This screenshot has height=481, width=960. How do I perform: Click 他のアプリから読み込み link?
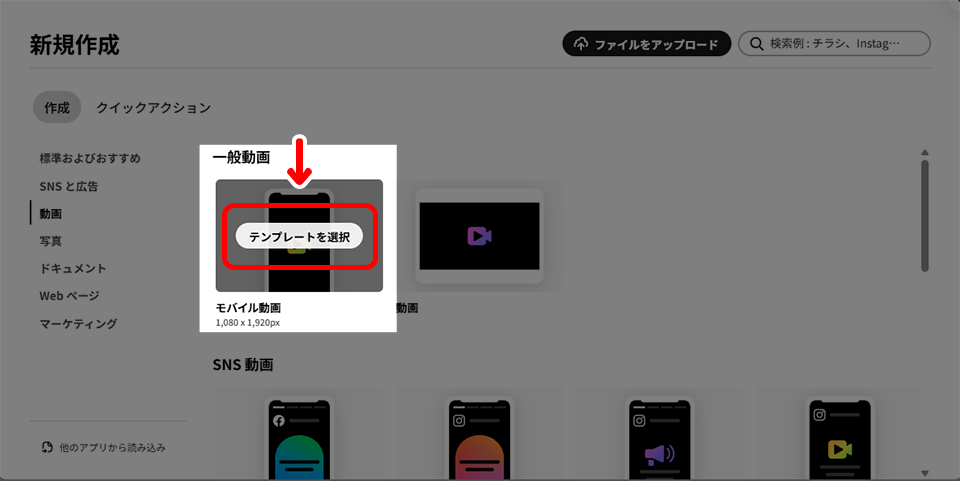tap(103, 447)
